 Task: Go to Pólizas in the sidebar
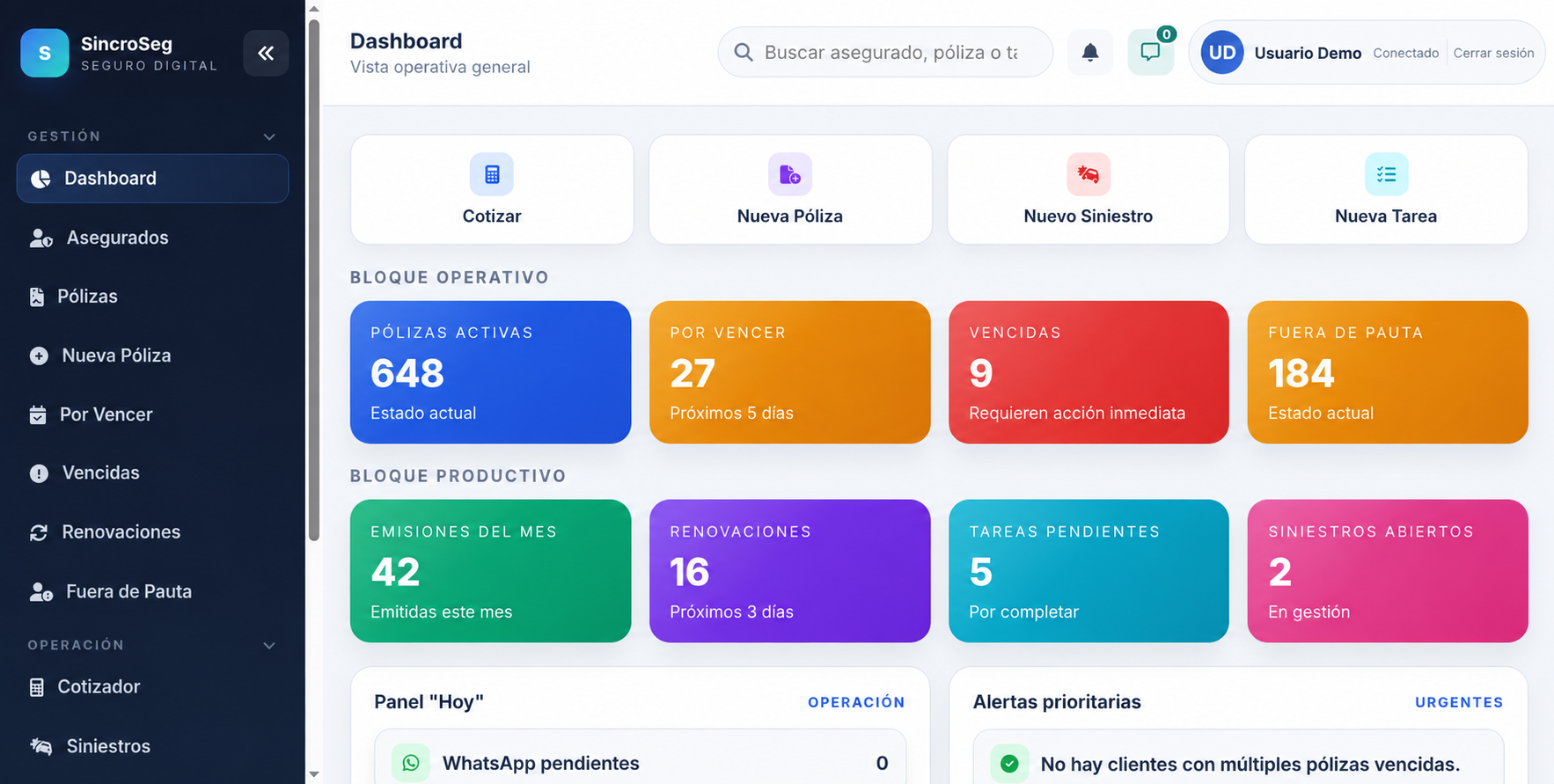(x=152, y=297)
